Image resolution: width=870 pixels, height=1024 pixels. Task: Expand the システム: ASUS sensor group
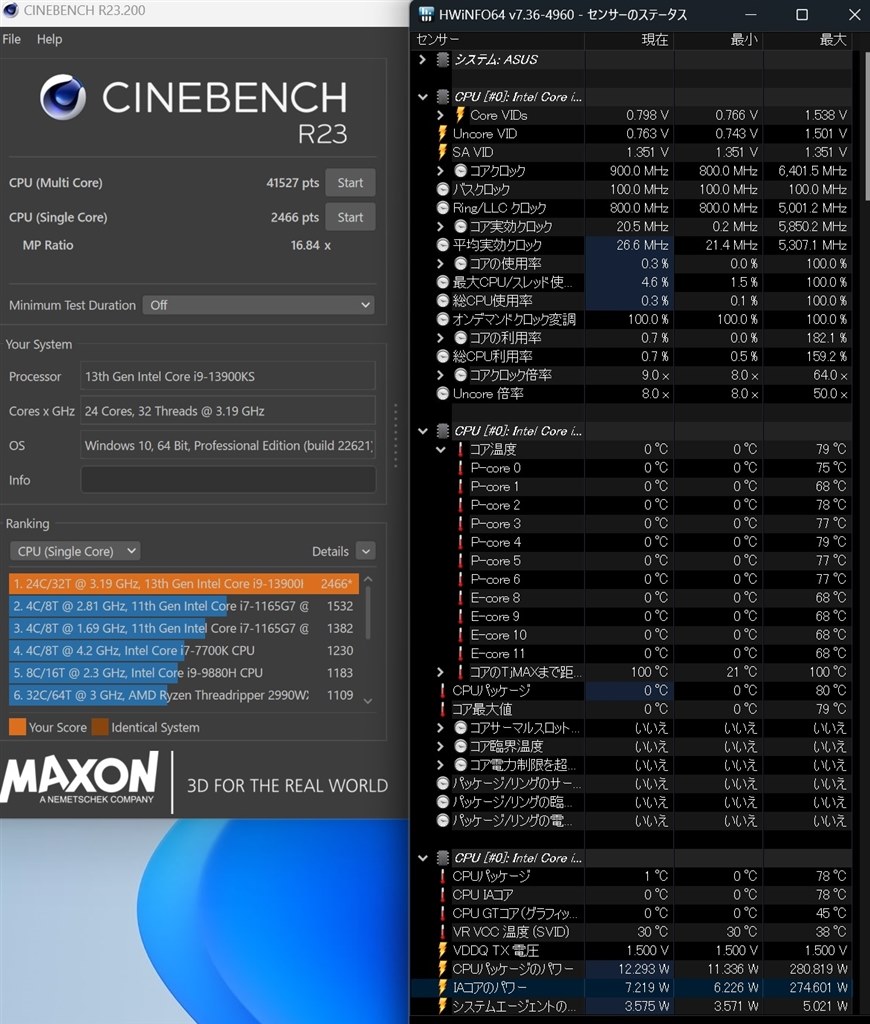point(423,59)
